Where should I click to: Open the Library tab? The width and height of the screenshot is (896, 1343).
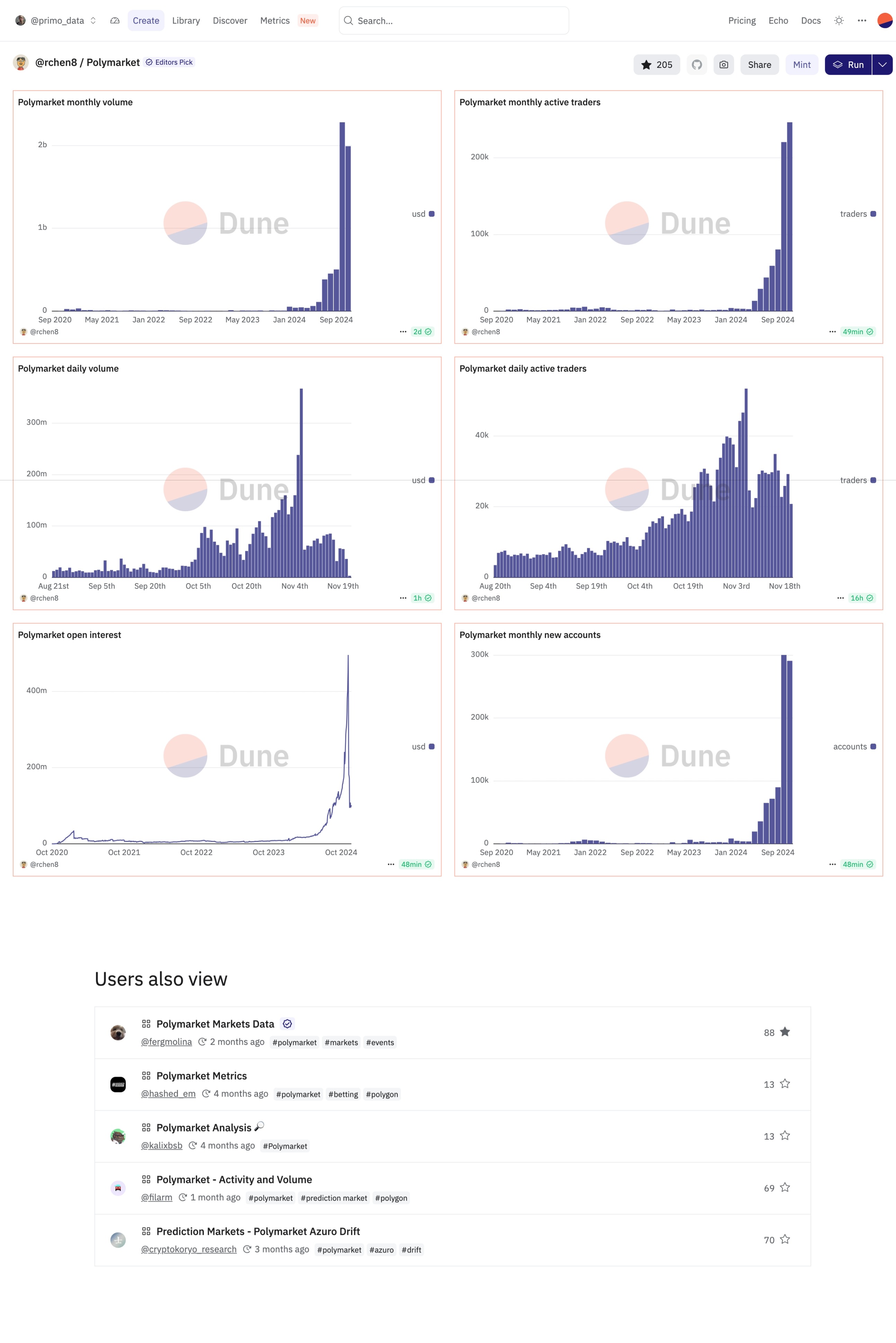point(186,20)
